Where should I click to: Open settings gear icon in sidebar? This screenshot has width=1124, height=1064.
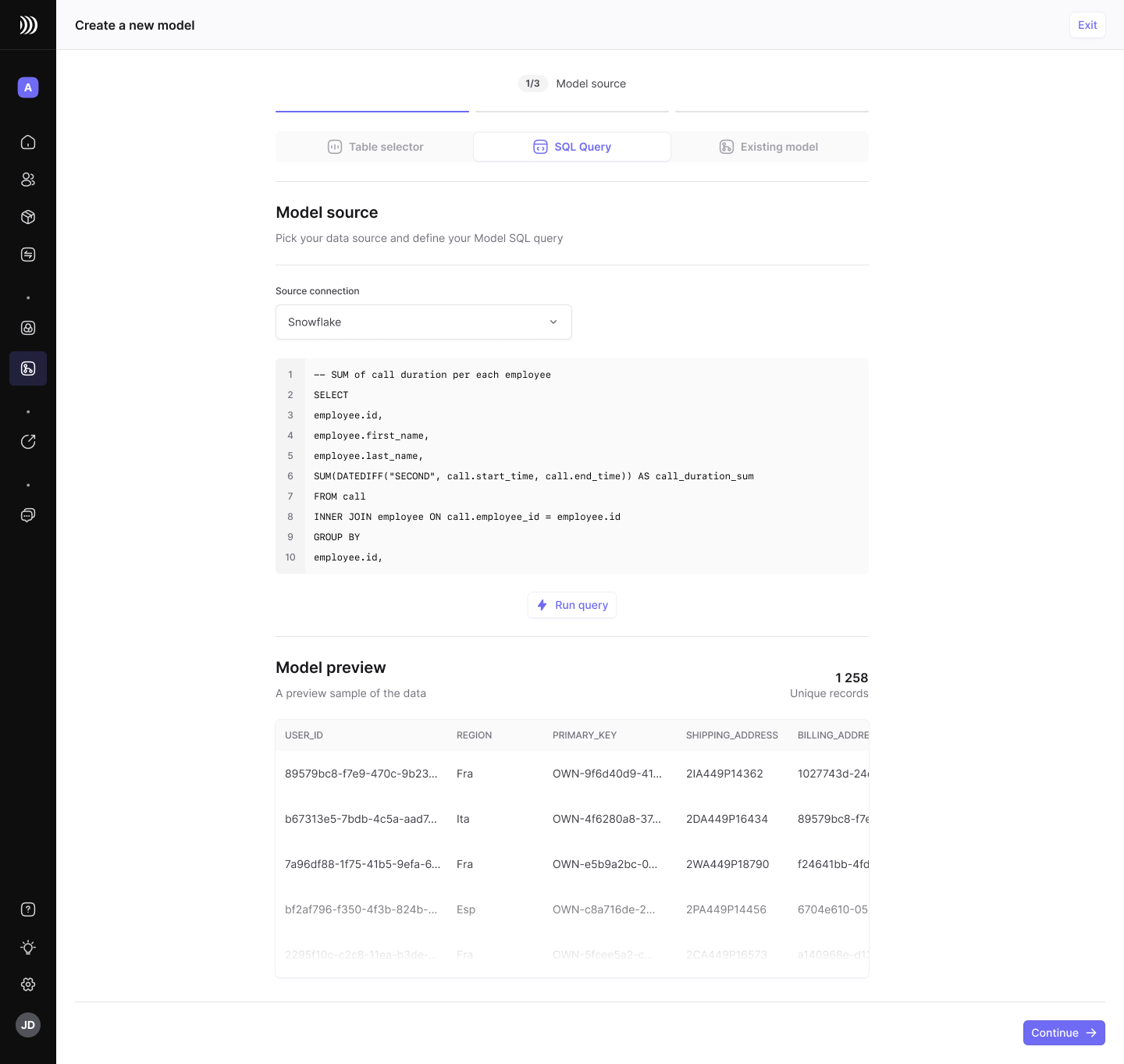(x=28, y=984)
